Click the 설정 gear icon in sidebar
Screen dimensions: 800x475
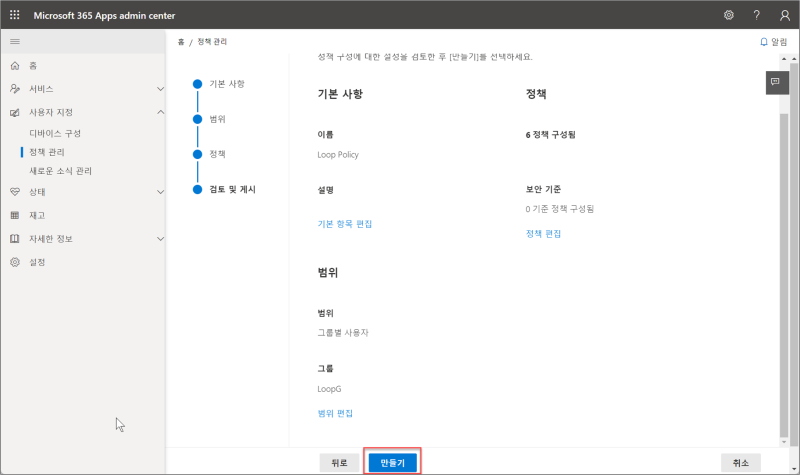click(15, 262)
